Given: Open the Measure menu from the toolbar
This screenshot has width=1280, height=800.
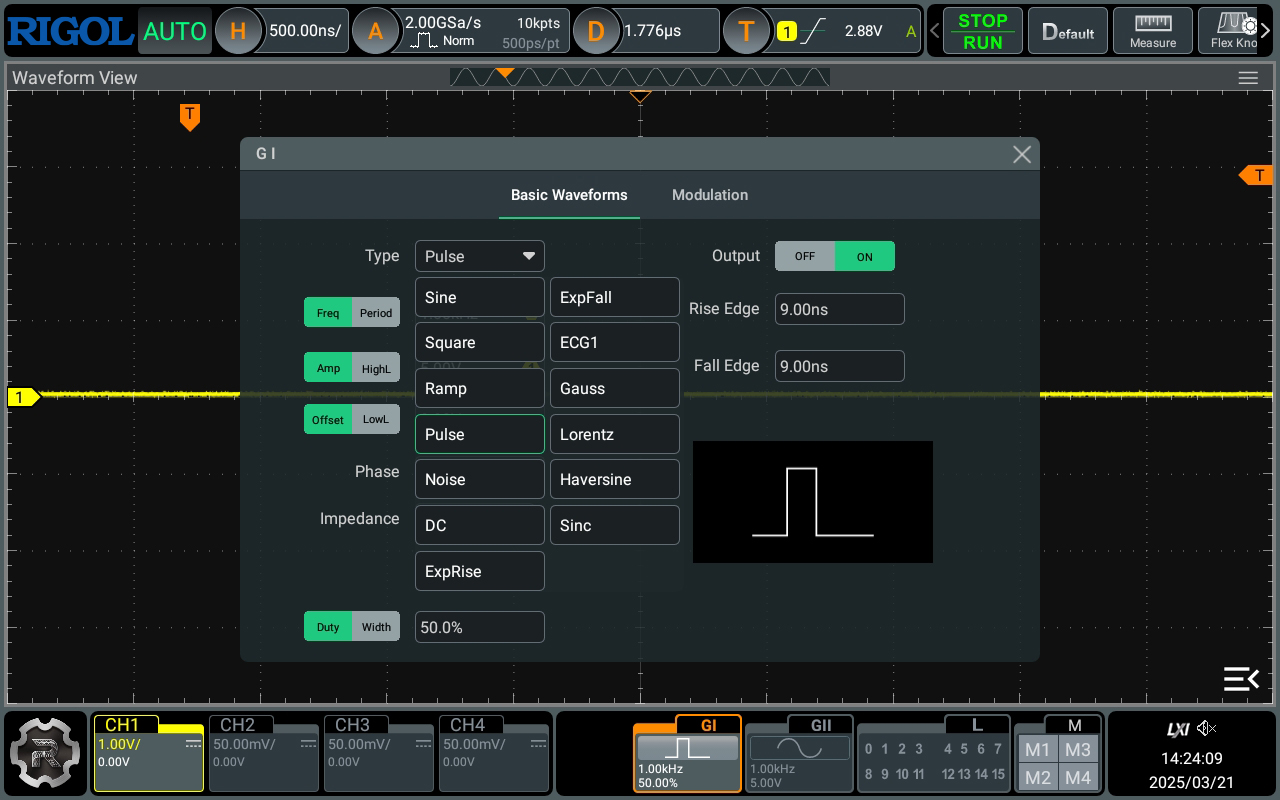Looking at the screenshot, I should [x=1152, y=30].
